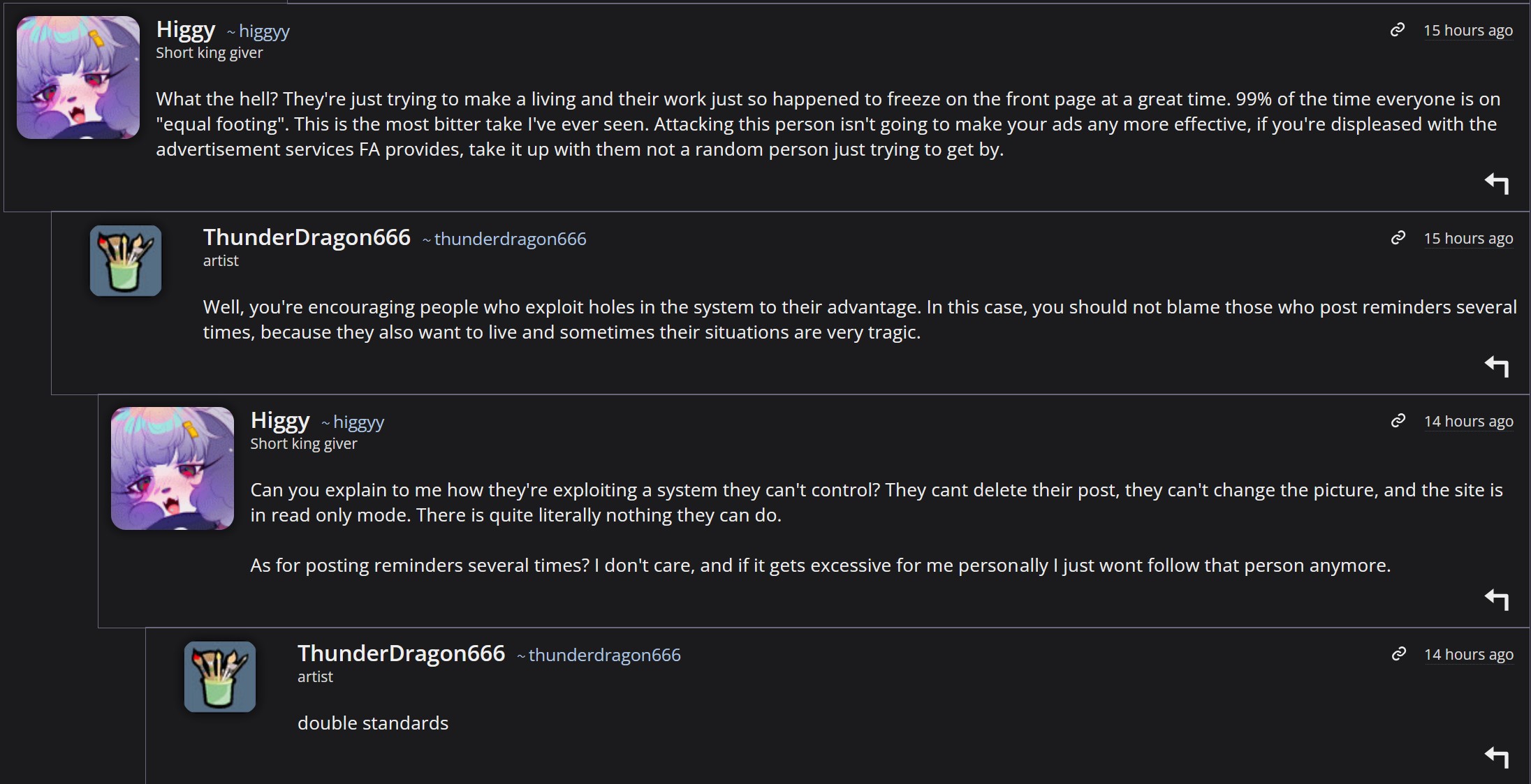The height and width of the screenshot is (784, 1531).
Task: Reply to Higgy's comment about read only mode
Action: [x=1496, y=600]
